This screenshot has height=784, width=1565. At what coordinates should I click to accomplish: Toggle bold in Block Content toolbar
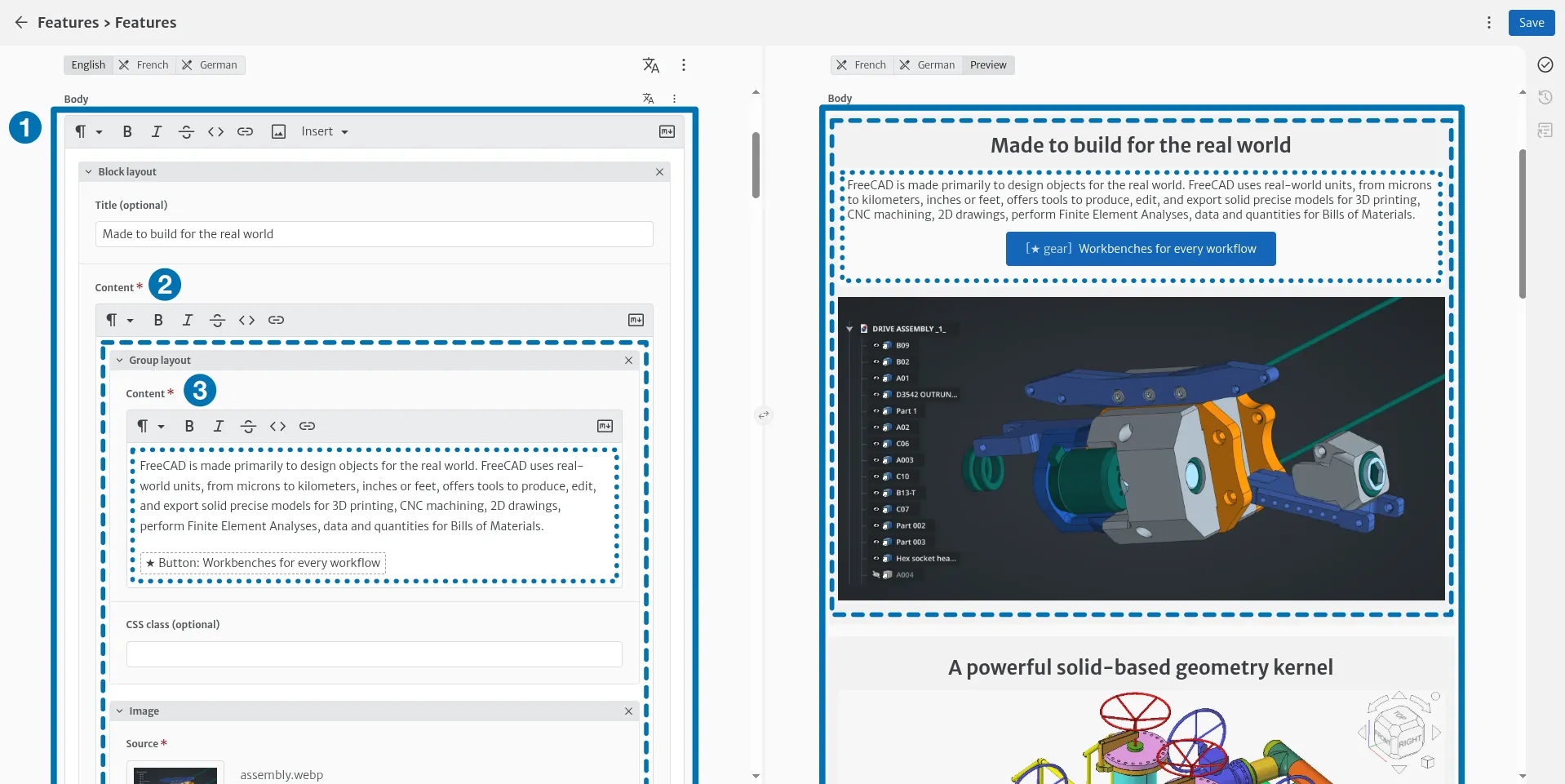pos(158,320)
